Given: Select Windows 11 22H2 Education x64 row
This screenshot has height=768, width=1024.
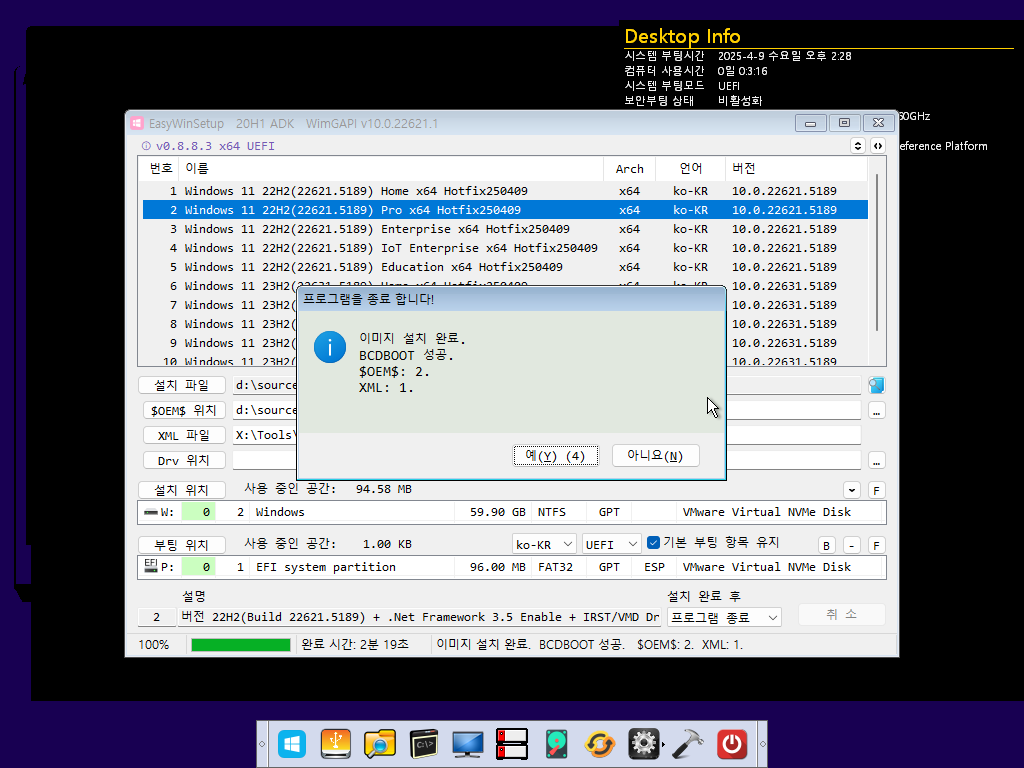Looking at the screenshot, I should (505, 266).
